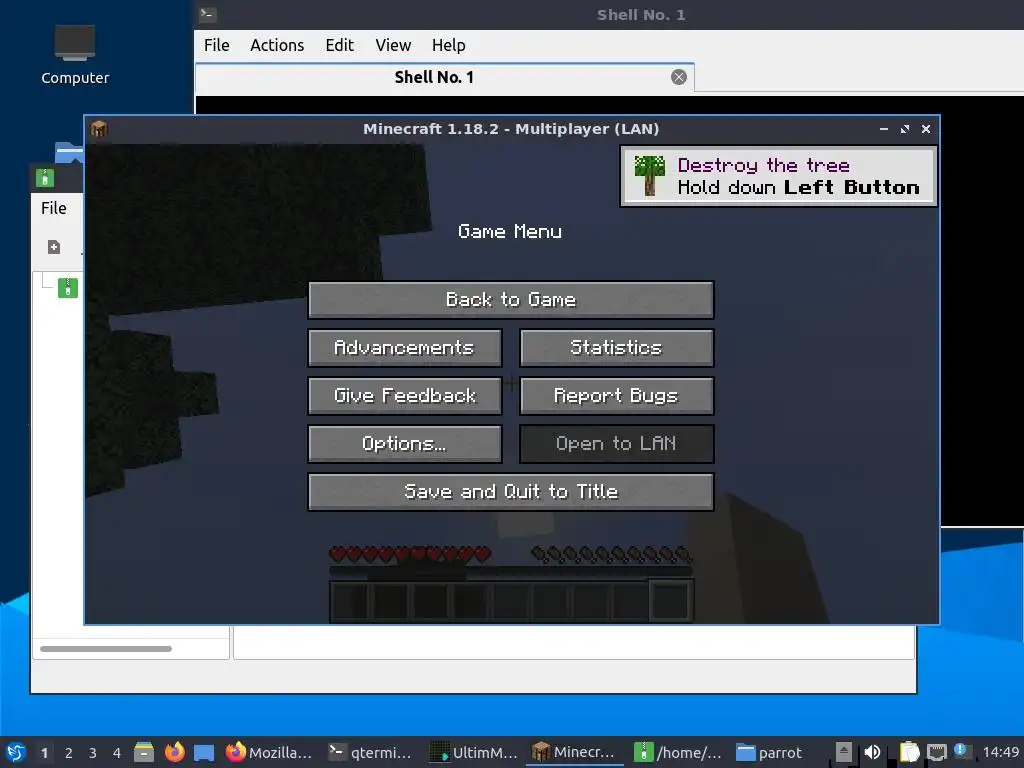1024x768 pixels.
Task: Open the file manager launcher in taskbar
Action: pyautogui.click(x=144, y=752)
